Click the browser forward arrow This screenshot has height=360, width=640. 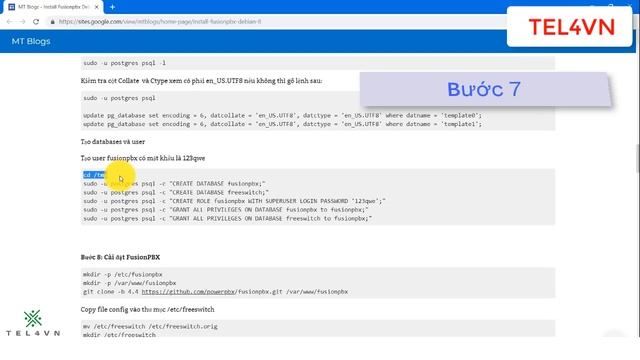coord(22,22)
